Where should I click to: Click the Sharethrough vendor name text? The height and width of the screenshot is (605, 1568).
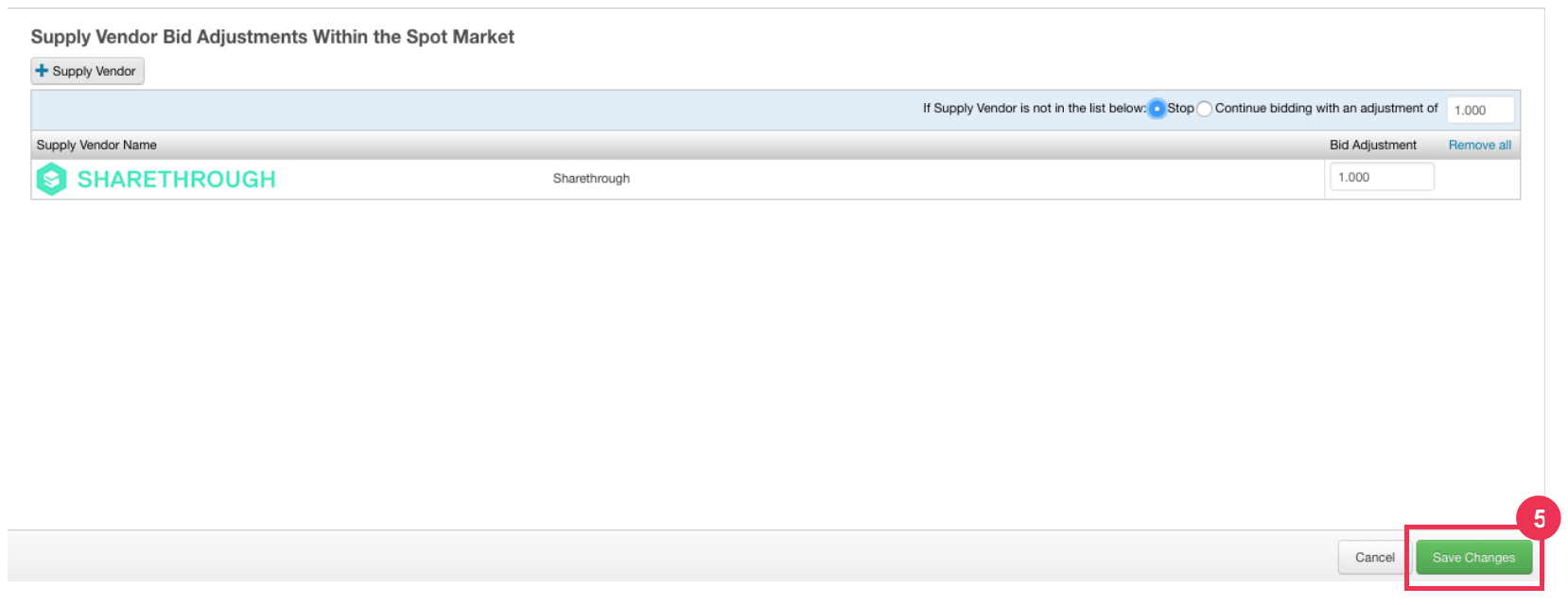(x=591, y=179)
